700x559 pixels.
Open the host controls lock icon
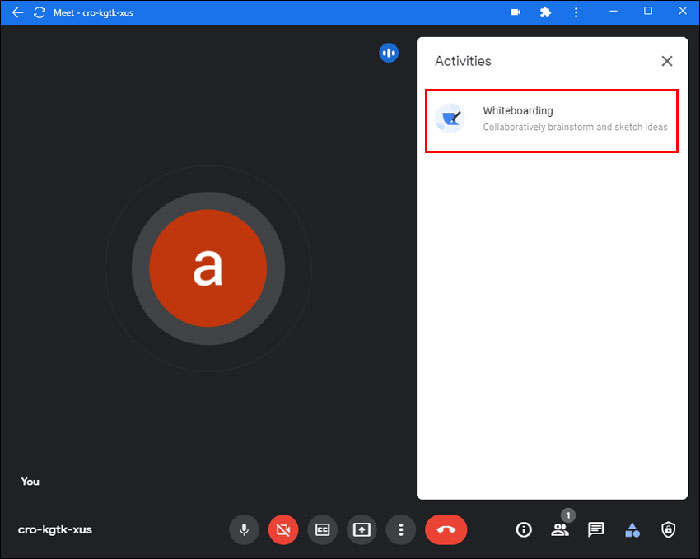click(x=668, y=529)
